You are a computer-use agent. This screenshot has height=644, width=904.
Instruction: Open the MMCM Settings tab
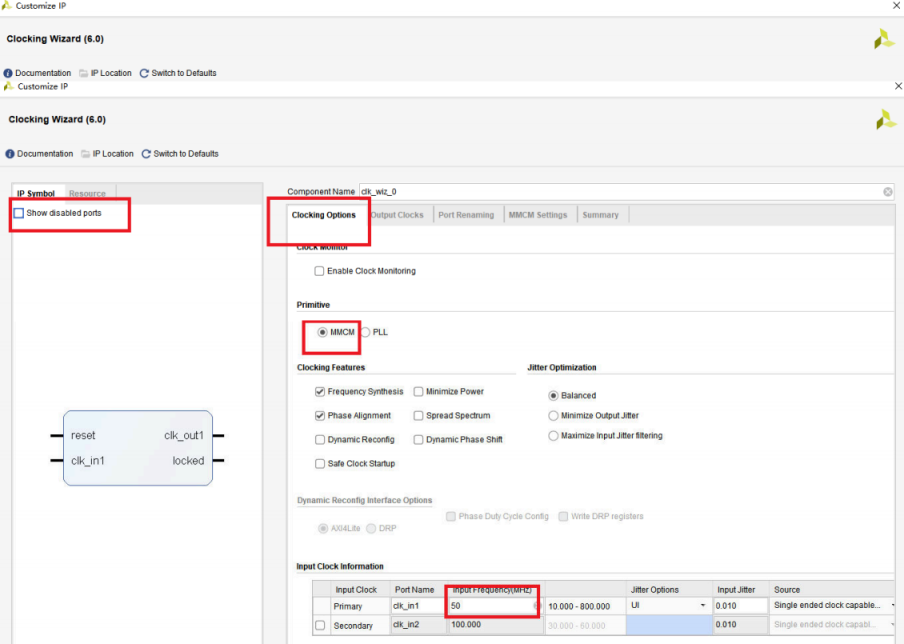(x=537, y=215)
